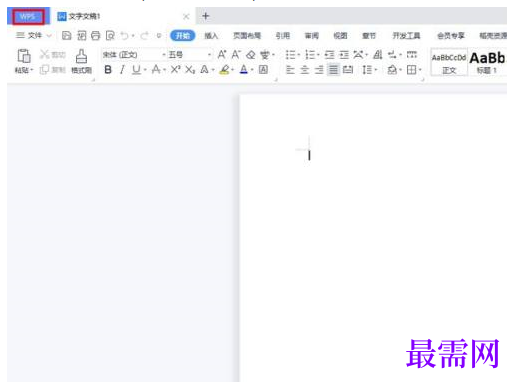
Task: Select the 会员专享 ribbon tab
Action: click(x=451, y=35)
